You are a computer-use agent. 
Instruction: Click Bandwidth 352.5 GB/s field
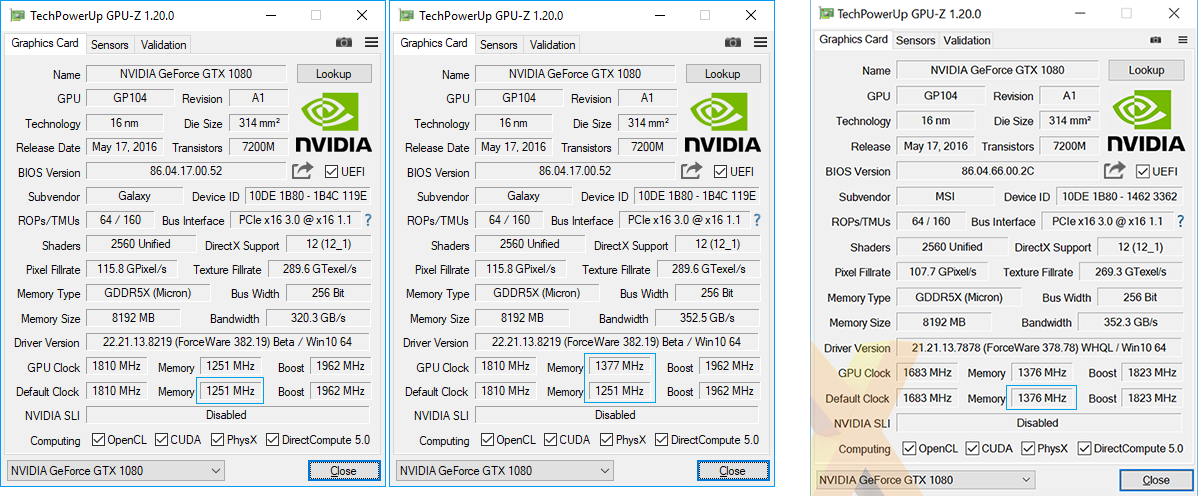point(708,318)
